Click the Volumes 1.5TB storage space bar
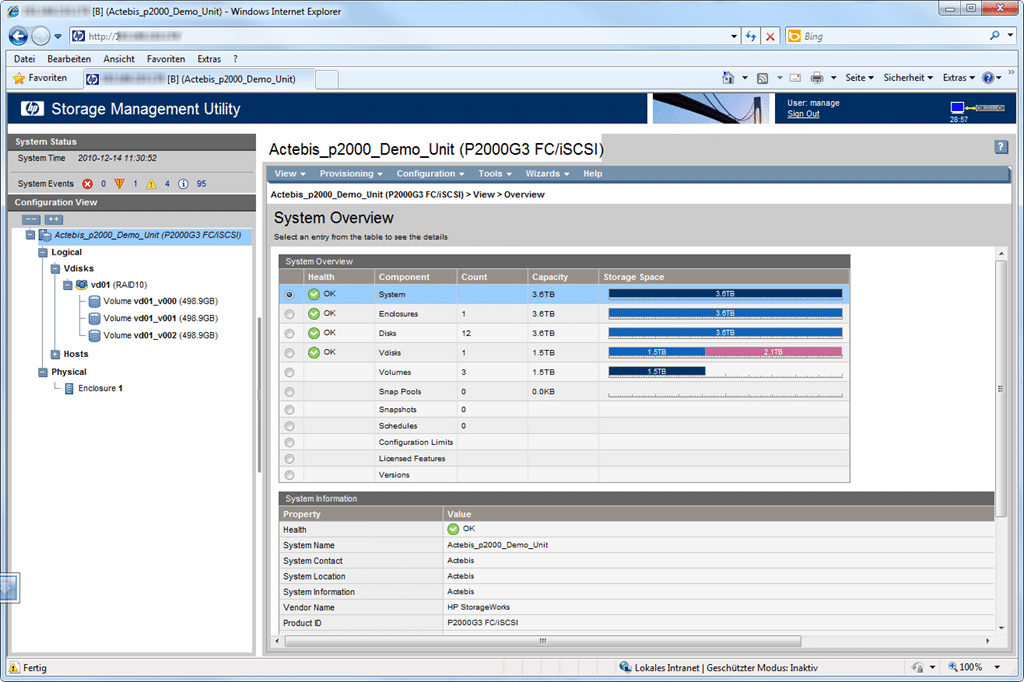Viewport: 1024px width, 682px height. [656, 372]
